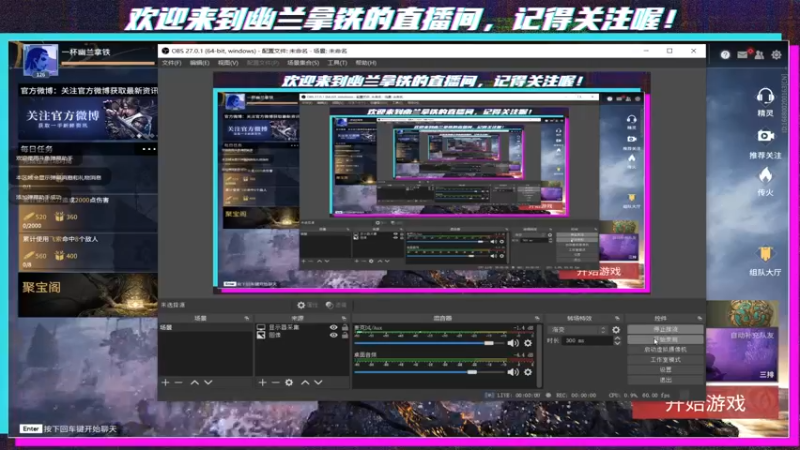Viewport: 800px width, 450px height.
Task: Undock the 转场特效 panel via its header icon
Action: (x=617, y=318)
